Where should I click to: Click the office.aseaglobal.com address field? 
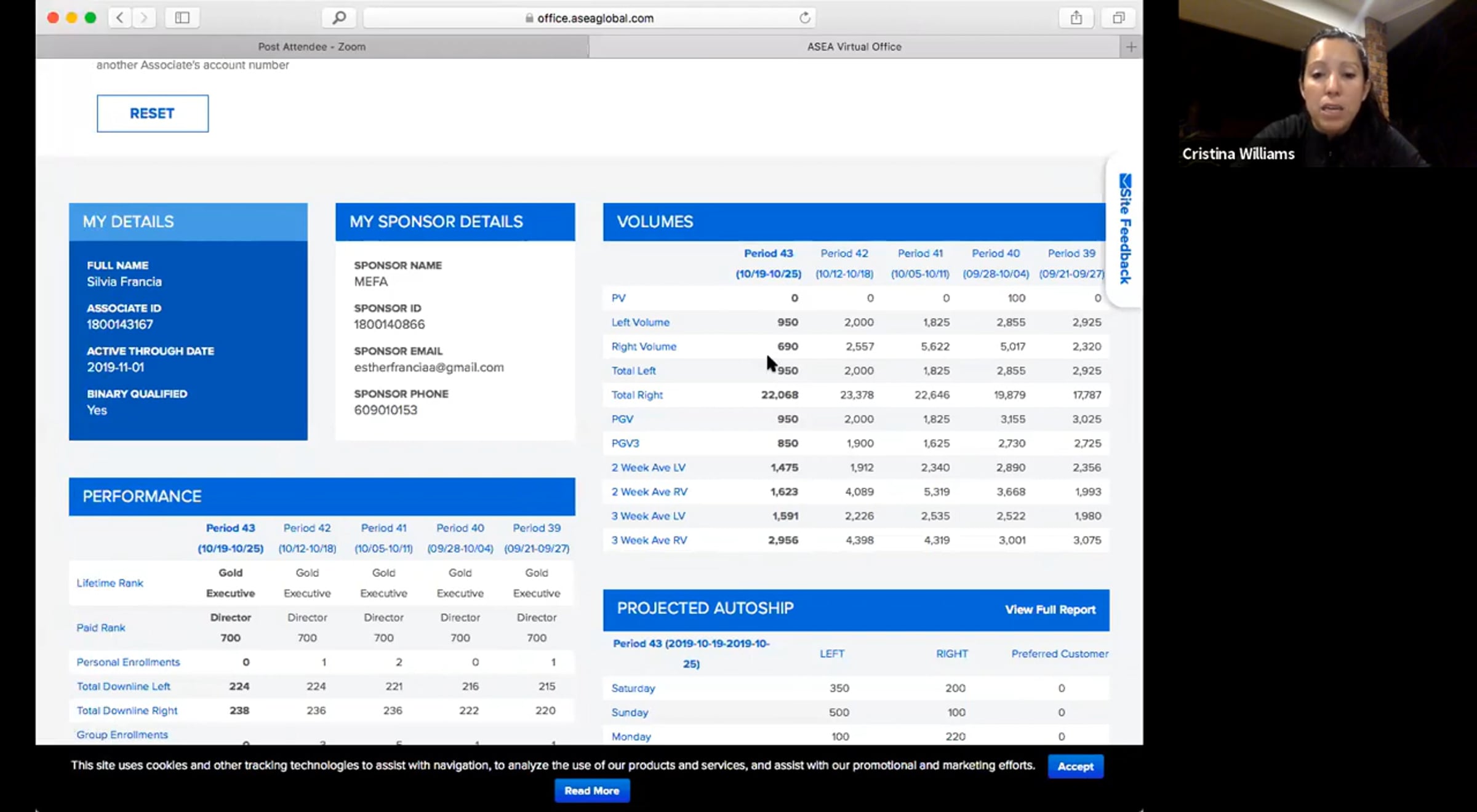590,18
